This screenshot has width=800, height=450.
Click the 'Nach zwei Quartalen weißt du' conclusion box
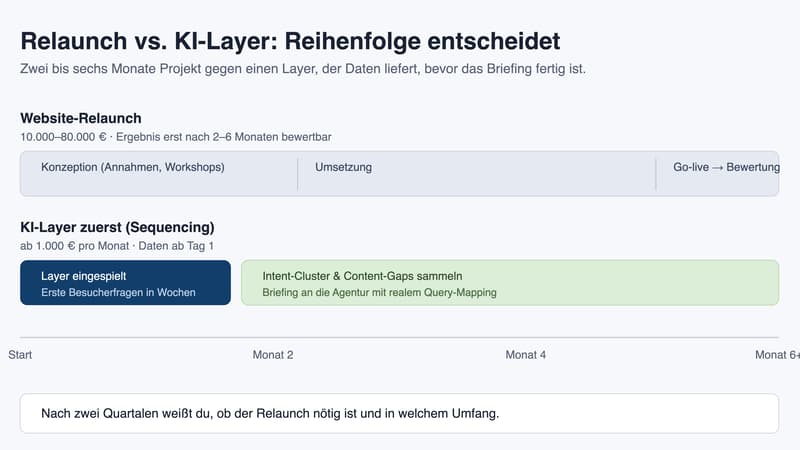[x=399, y=413]
